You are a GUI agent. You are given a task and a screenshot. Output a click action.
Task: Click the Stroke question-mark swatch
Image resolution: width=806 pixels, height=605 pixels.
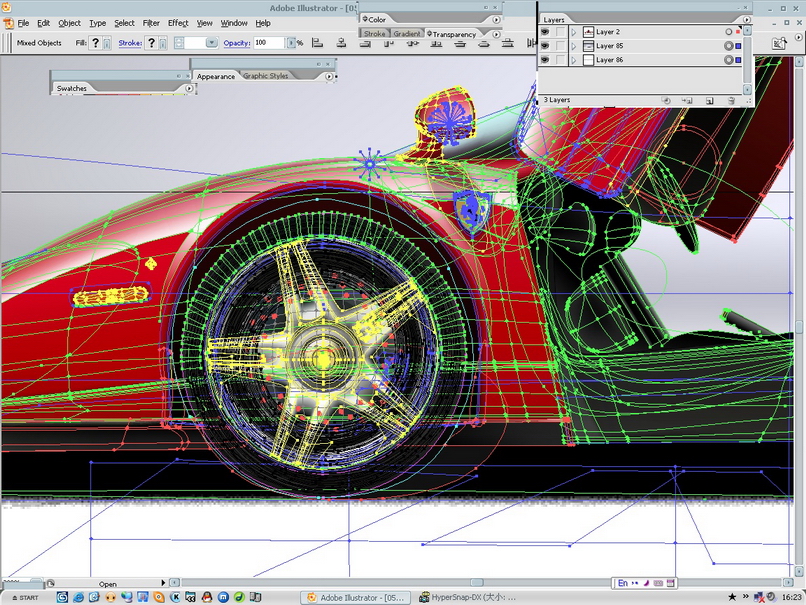[151, 43]
